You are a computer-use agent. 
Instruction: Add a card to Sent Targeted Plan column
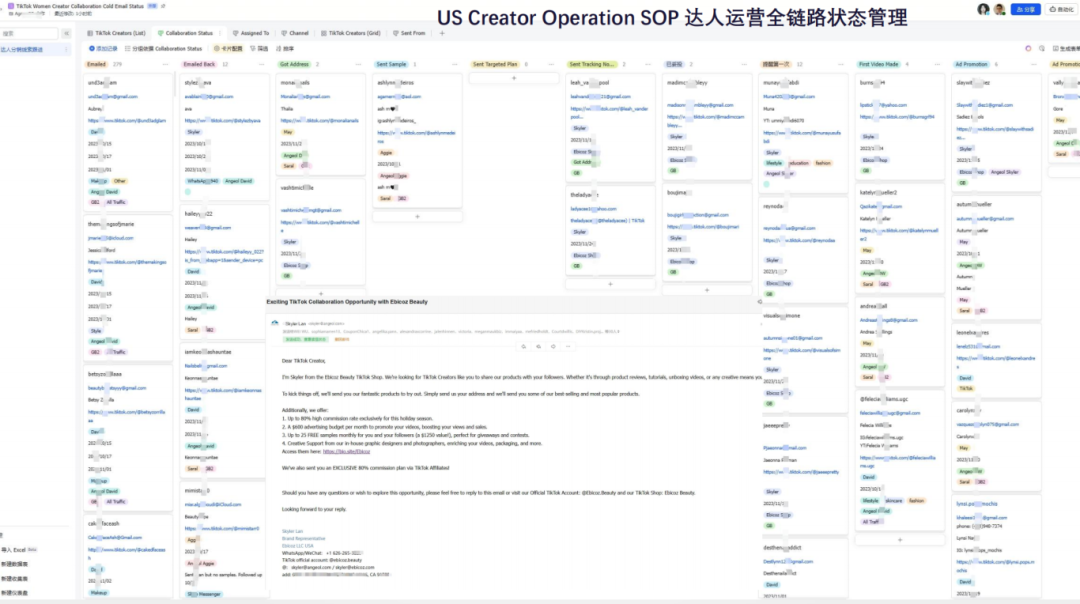coord(514,79)
